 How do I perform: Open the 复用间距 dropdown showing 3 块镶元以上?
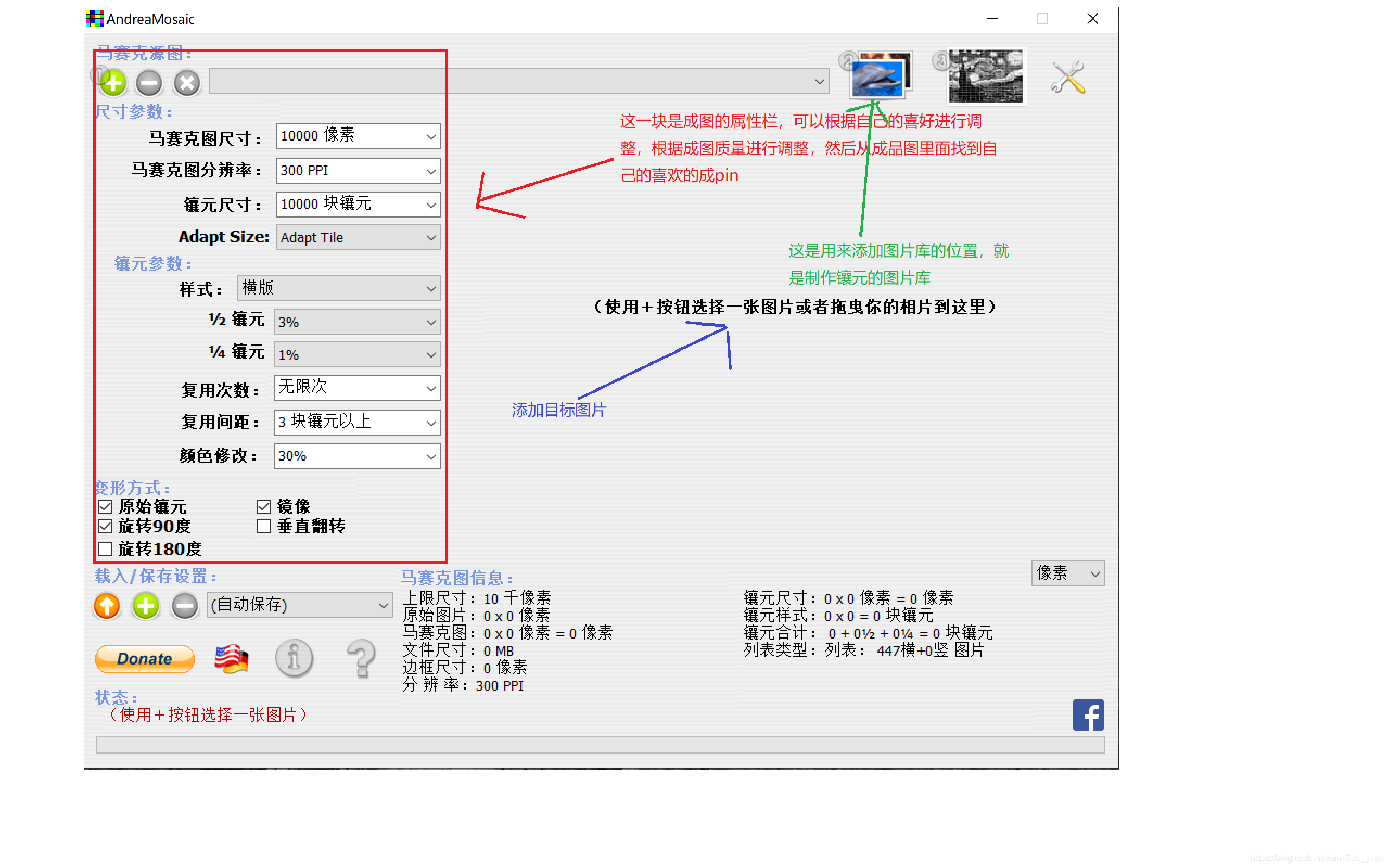(357, 423)
